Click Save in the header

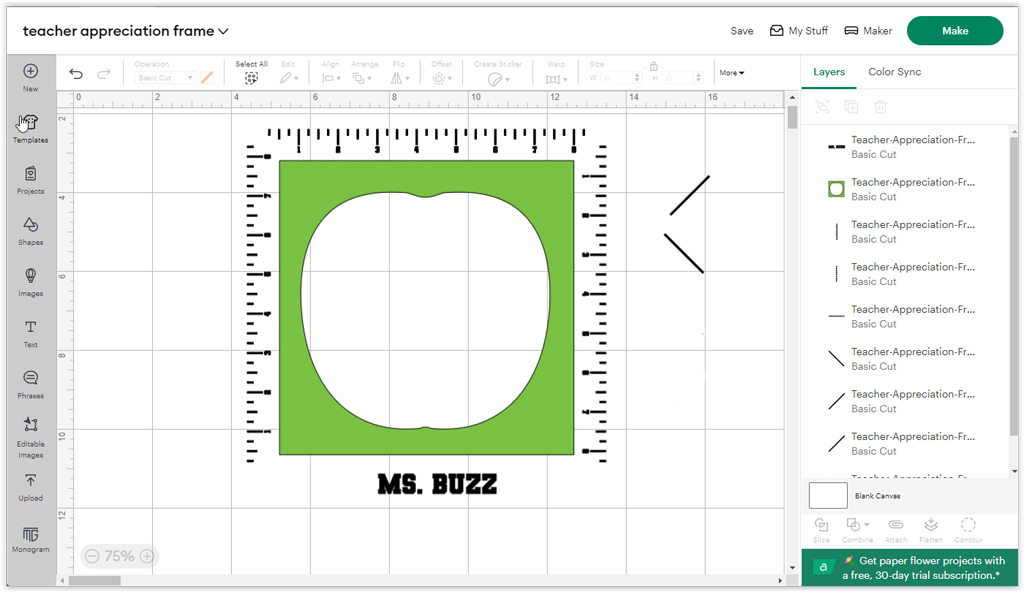click(741, 31)
